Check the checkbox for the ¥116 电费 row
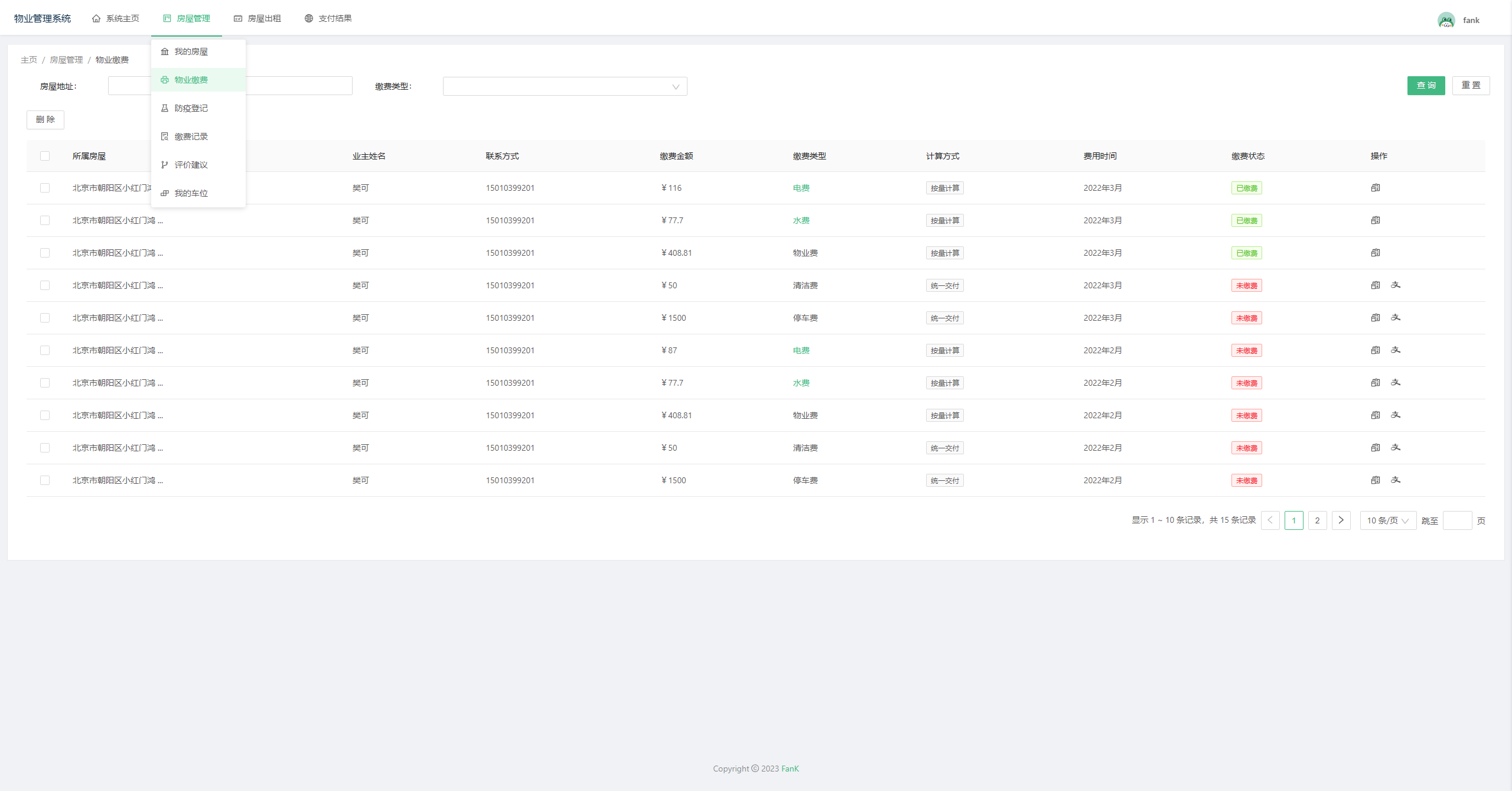The width and height of the screenshot is (1512, 791). coord(45,188)
